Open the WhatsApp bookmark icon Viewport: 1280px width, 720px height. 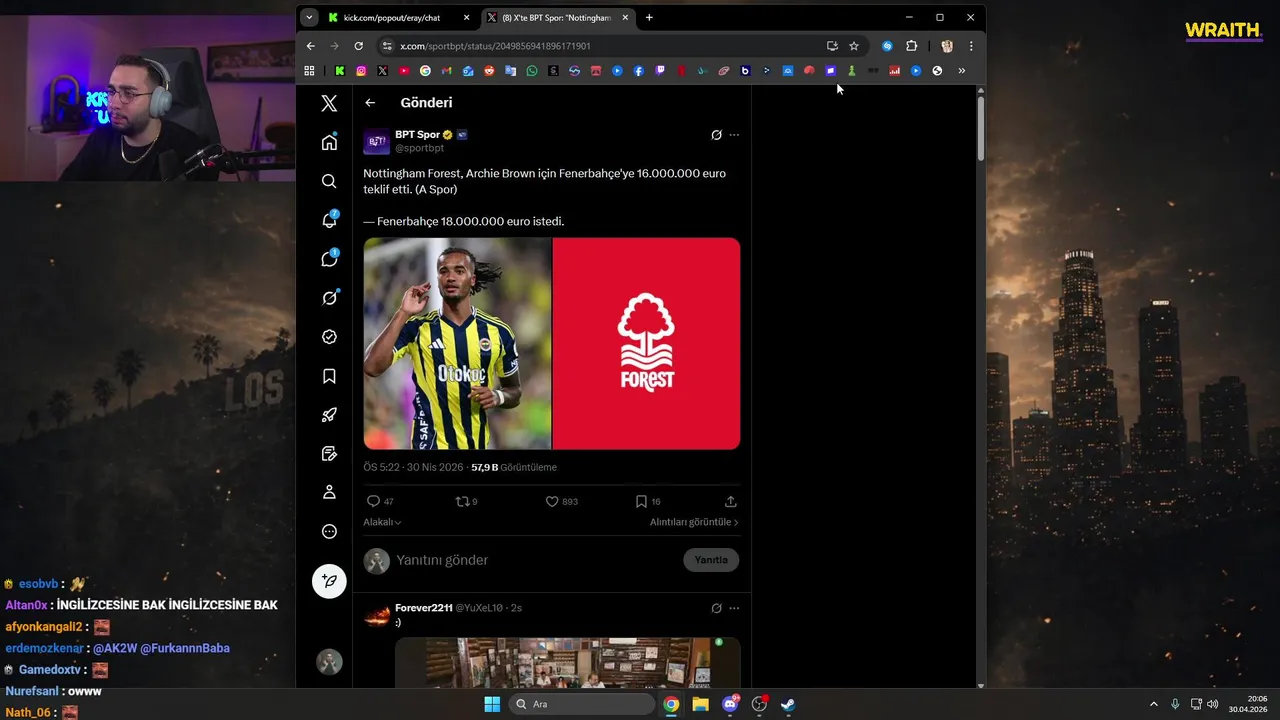(x=532, y=71)
